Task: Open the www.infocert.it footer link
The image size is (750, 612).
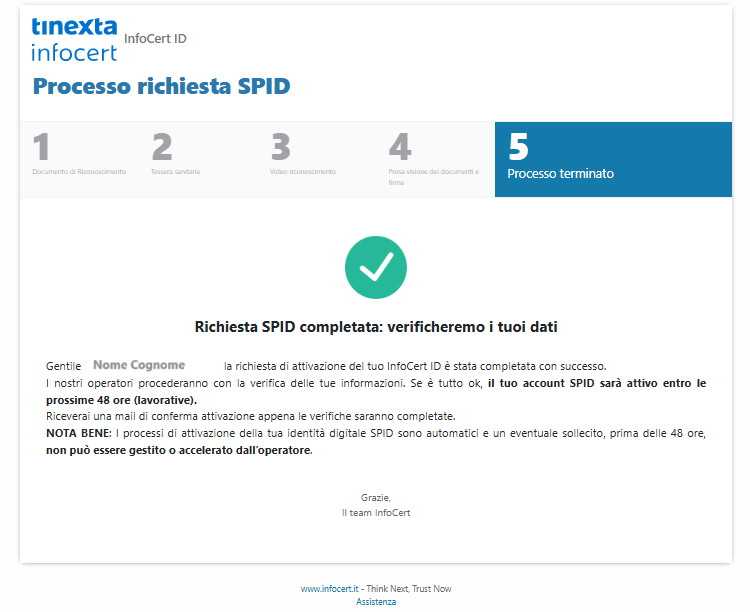Action: coord(330,589)
